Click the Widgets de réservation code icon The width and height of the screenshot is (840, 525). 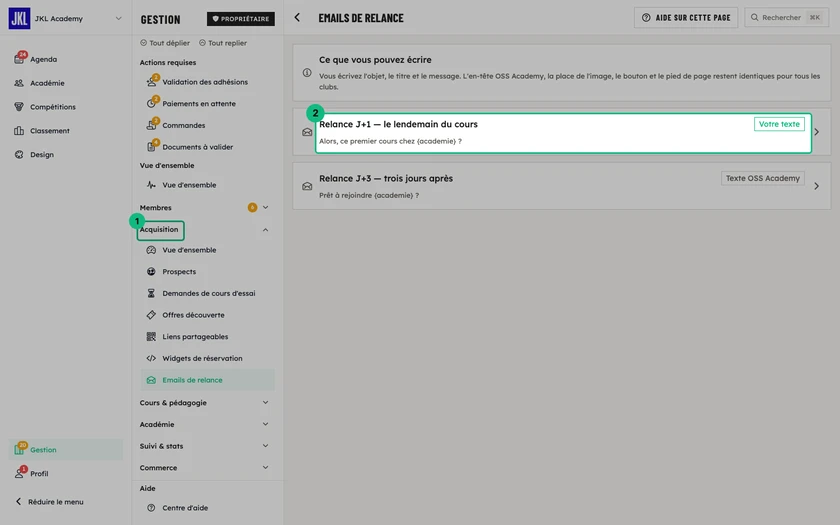(x=151, y=358)
